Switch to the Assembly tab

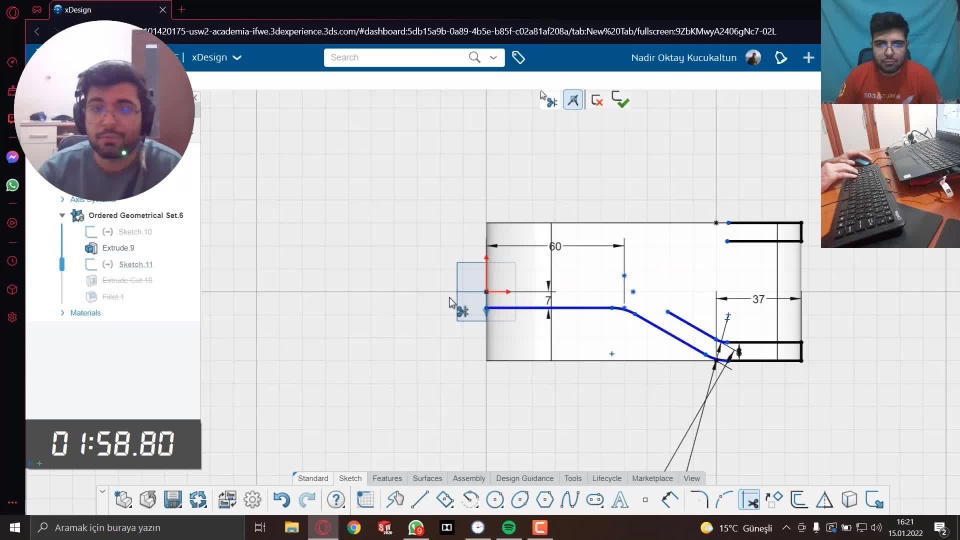[469, 478]
